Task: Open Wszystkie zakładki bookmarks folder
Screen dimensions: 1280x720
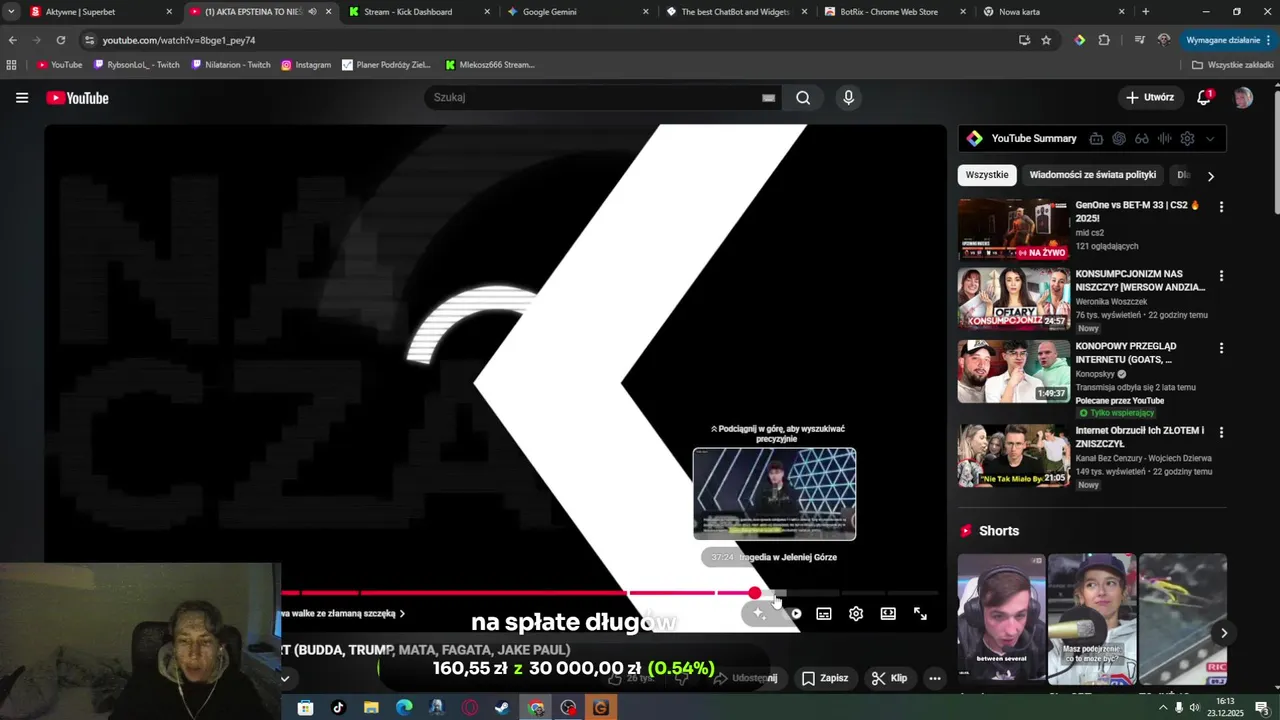Action: point(1232,65)
